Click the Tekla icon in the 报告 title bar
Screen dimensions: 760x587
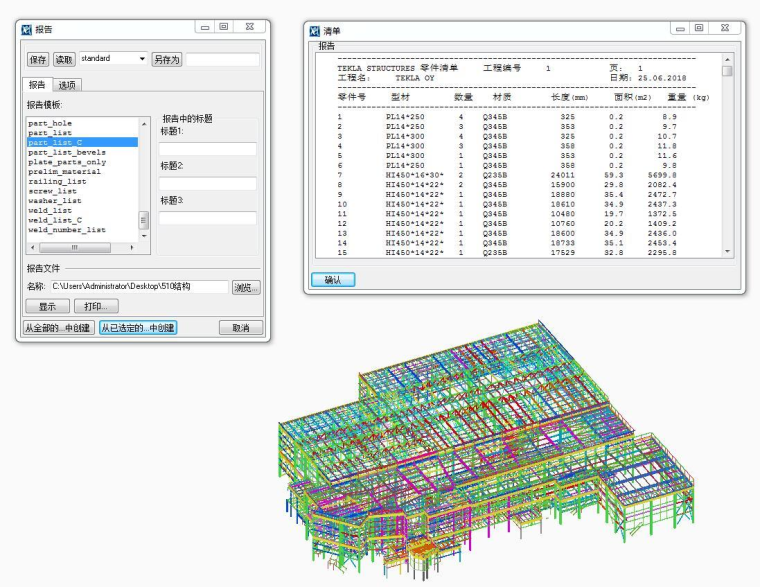(x=27, y=29)
